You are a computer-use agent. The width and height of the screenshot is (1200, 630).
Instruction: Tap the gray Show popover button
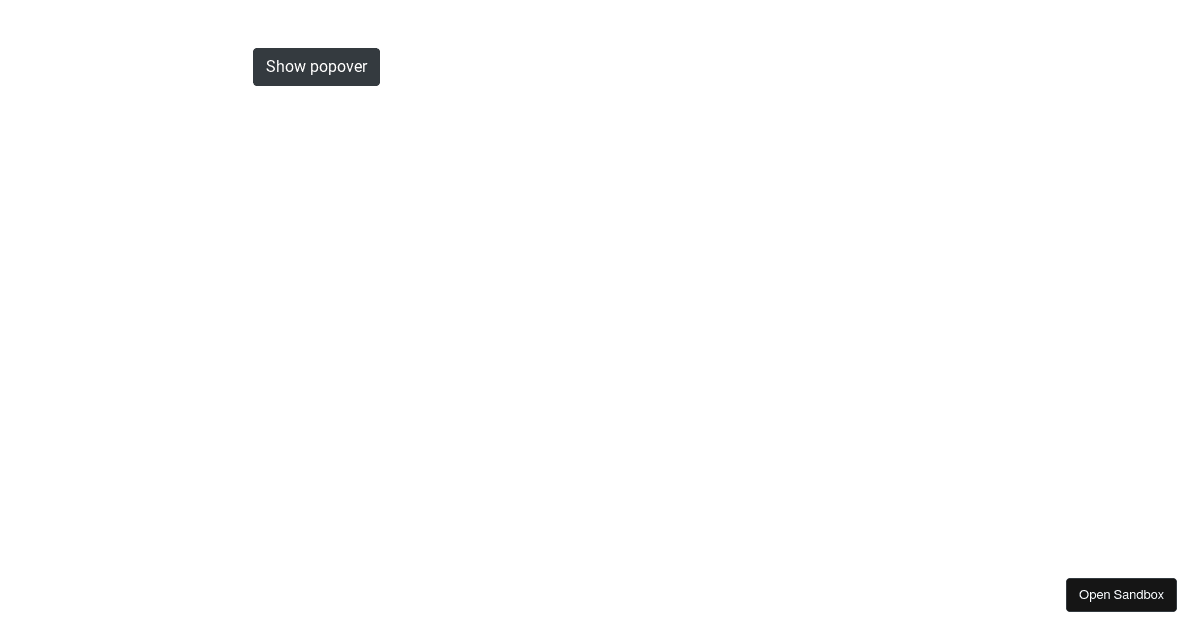point(316,67)
